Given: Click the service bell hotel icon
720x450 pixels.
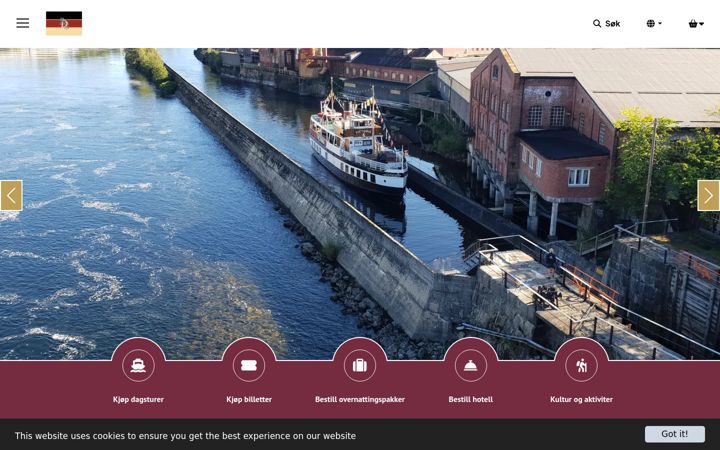Looking at the screenshot, I should coord(471,366).
